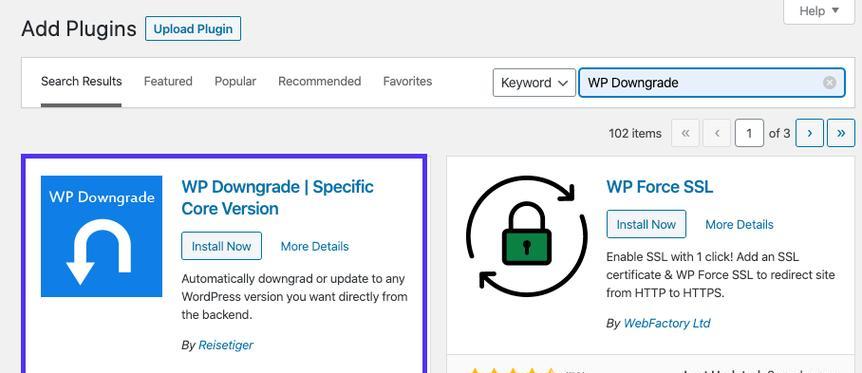Screen dimensions: 862x373
Task: Click the current page number field
Action: pyautogui.click(x=749, y=133)
